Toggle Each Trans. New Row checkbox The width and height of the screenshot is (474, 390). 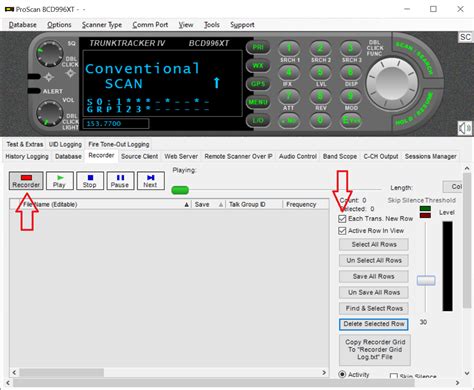[342, 219]
